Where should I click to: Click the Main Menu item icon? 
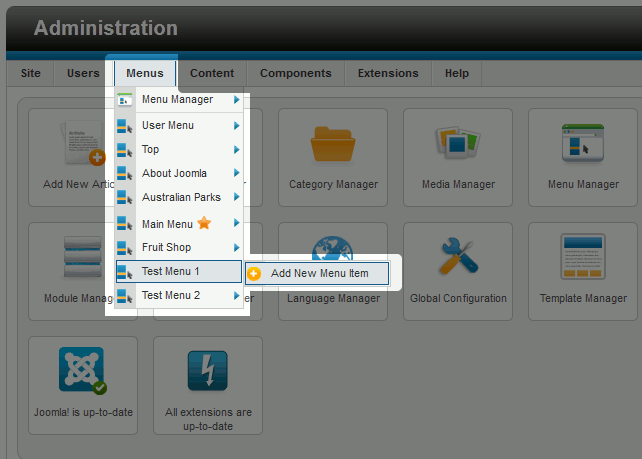pyautogui.click(x=124, y=224)
